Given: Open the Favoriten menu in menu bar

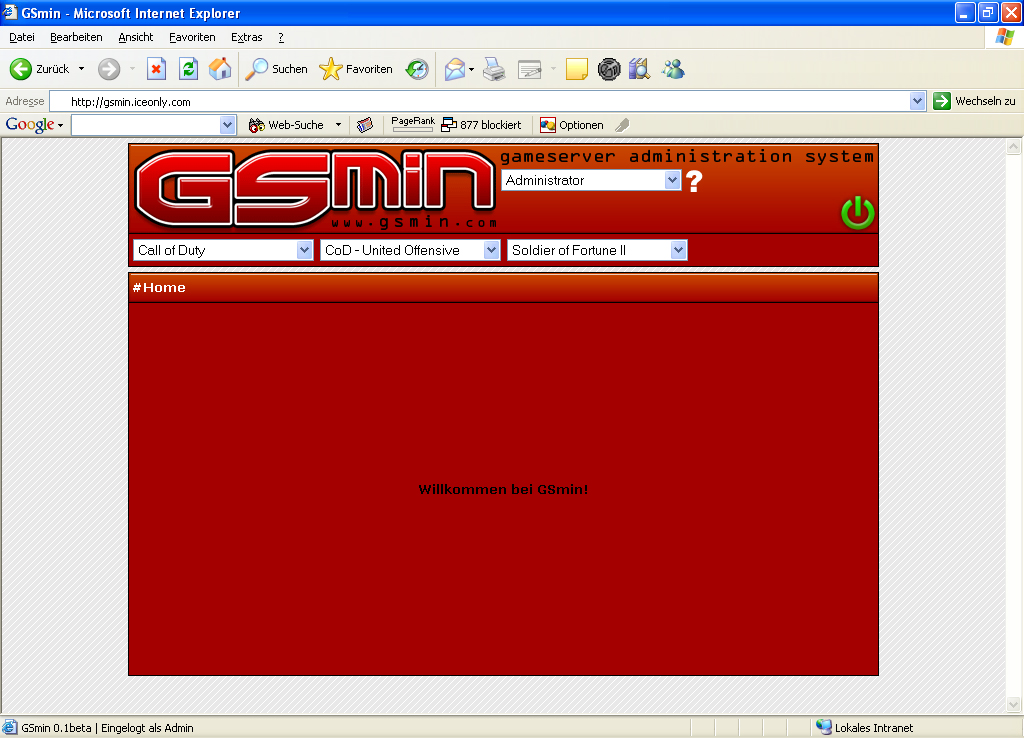Looking at the screenshot, I should coord(192,37).
